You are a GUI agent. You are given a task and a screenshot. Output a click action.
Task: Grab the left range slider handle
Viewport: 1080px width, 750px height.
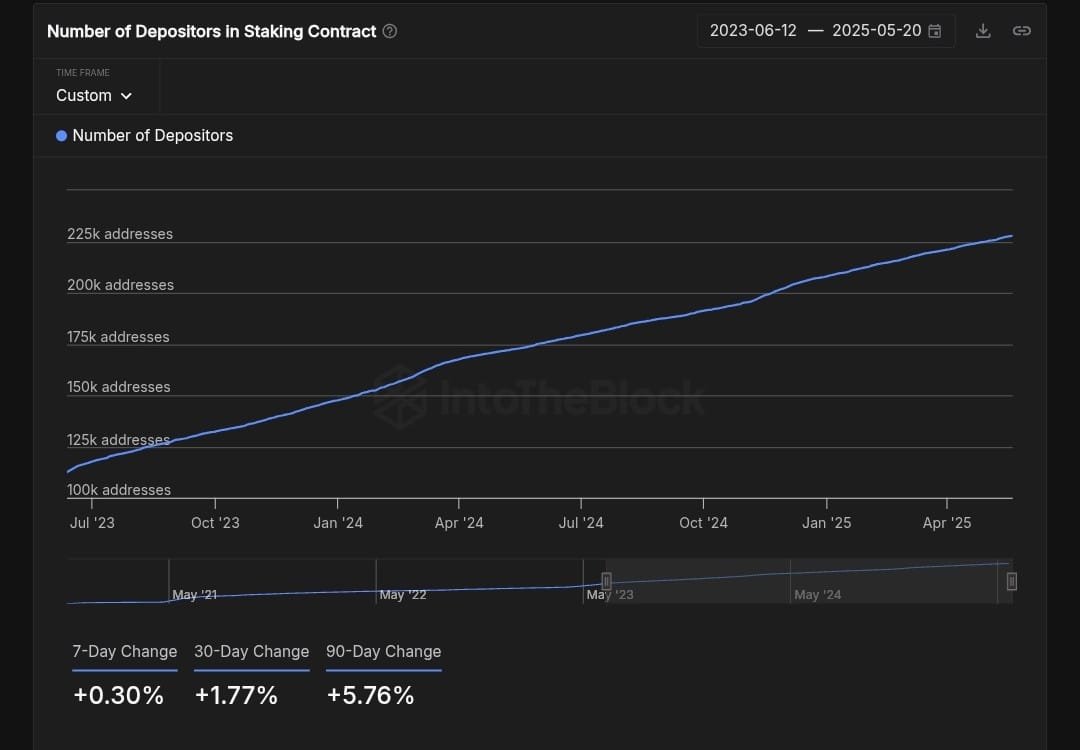coord(606,581)
